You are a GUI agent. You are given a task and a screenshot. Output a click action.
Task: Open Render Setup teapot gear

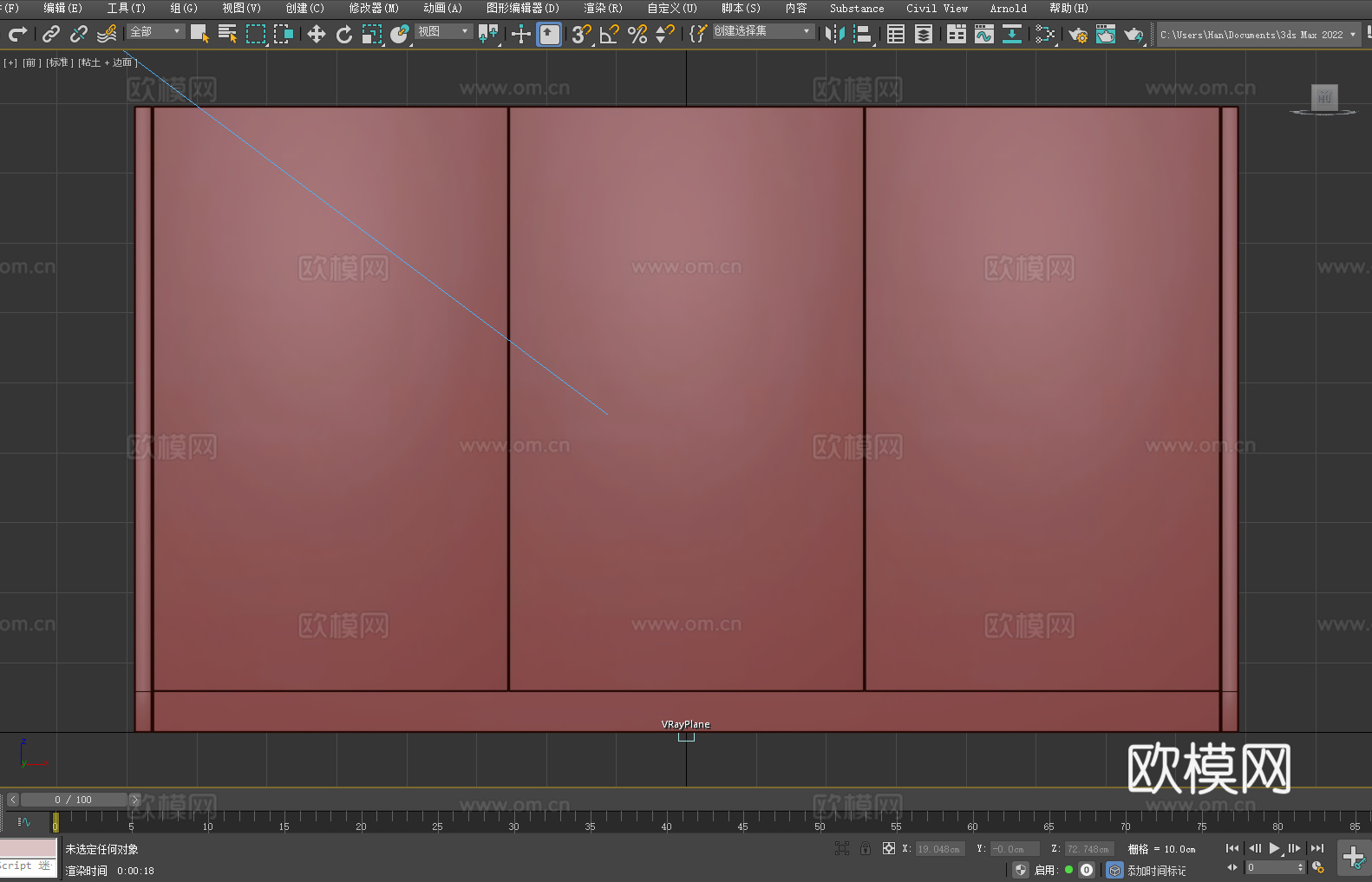(x=1078, y=34)
